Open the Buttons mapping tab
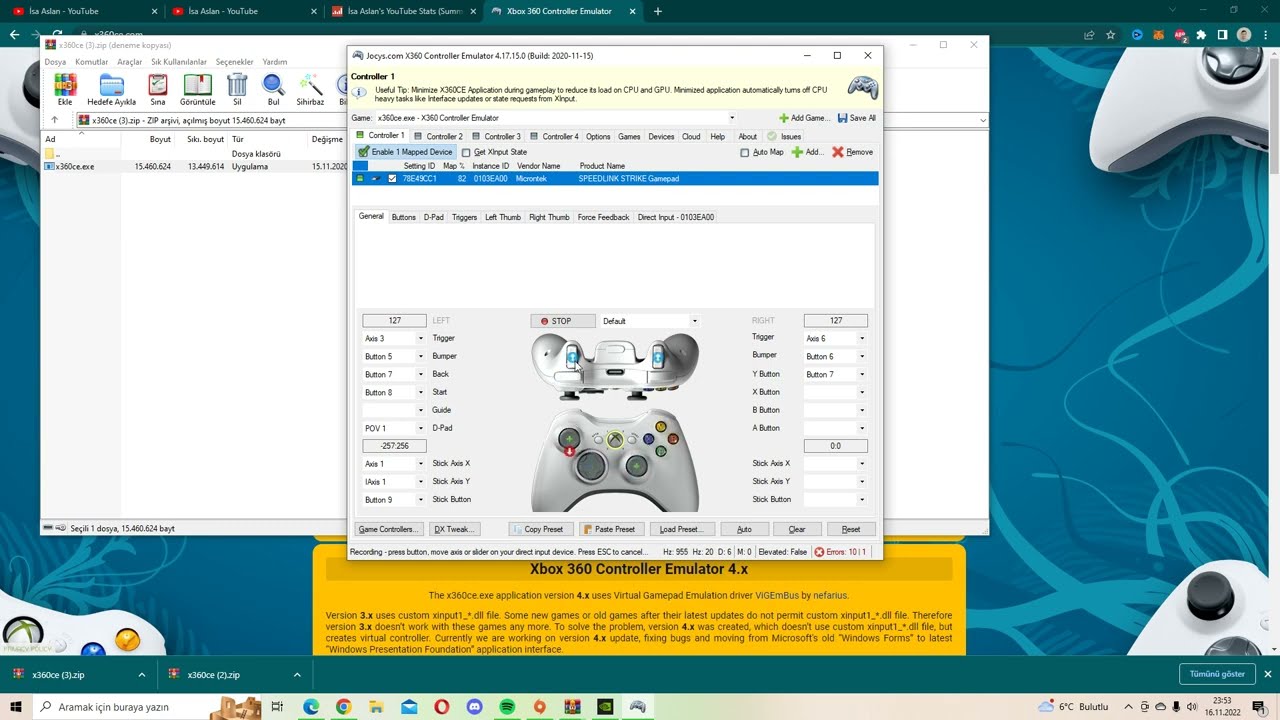This screenshot has width=1280, height=720. point(404,217)
